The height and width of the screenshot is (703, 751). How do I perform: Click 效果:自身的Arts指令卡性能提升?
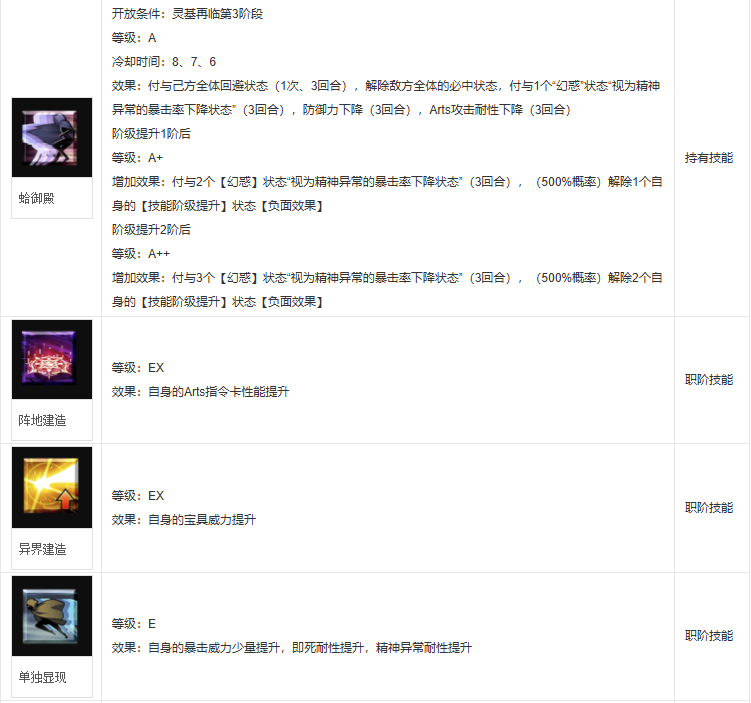pos(200,392)
